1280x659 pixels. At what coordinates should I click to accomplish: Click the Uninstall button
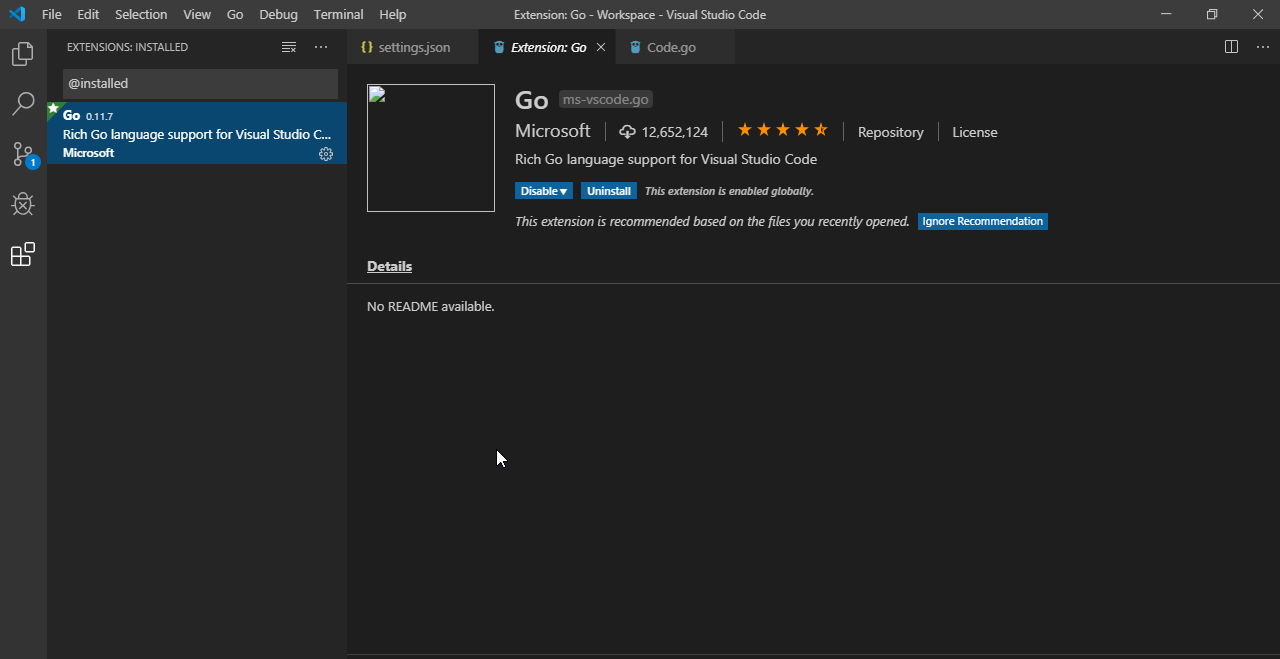pos(608,190)
